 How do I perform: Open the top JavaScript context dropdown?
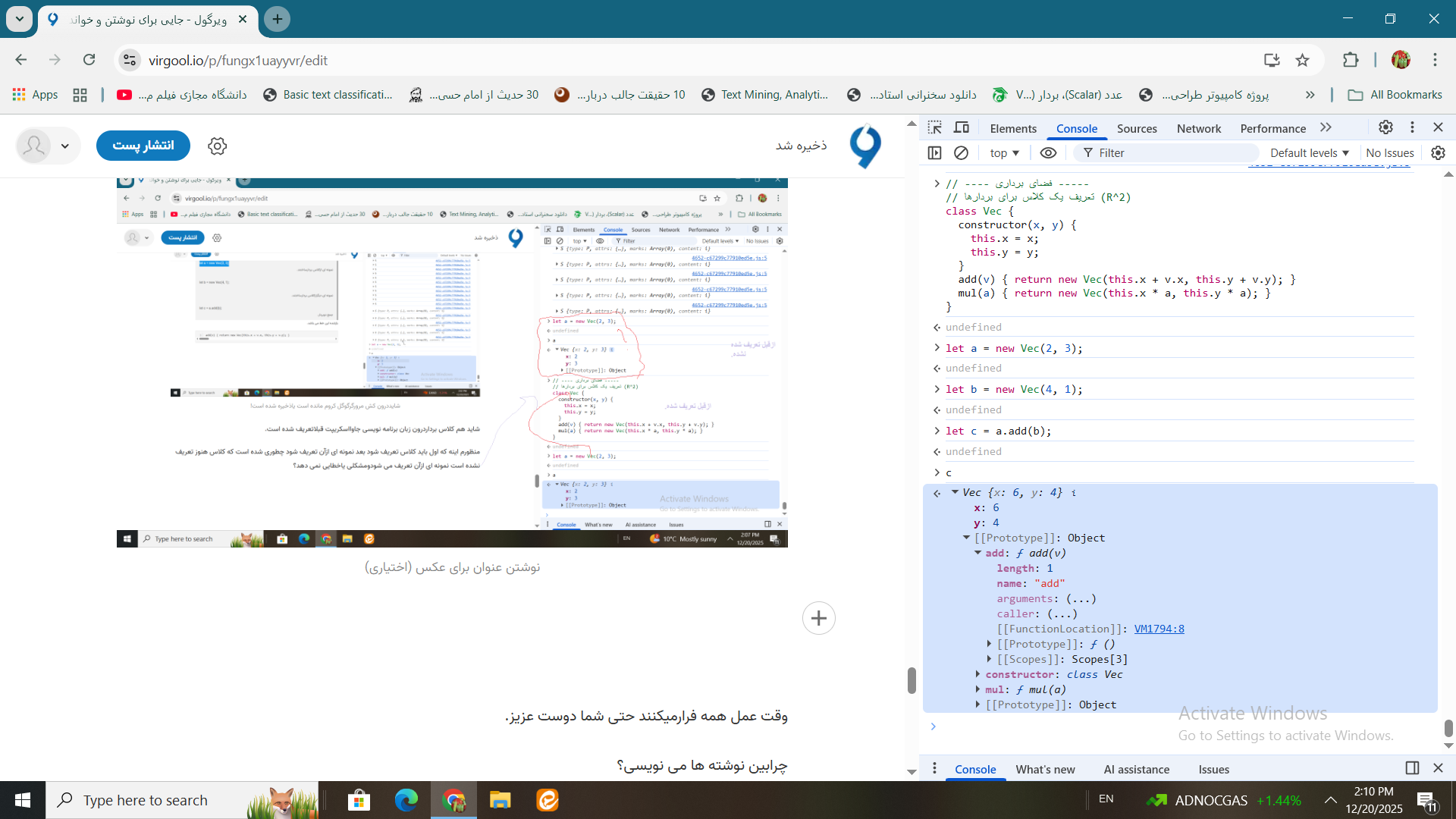point(1004,152)
